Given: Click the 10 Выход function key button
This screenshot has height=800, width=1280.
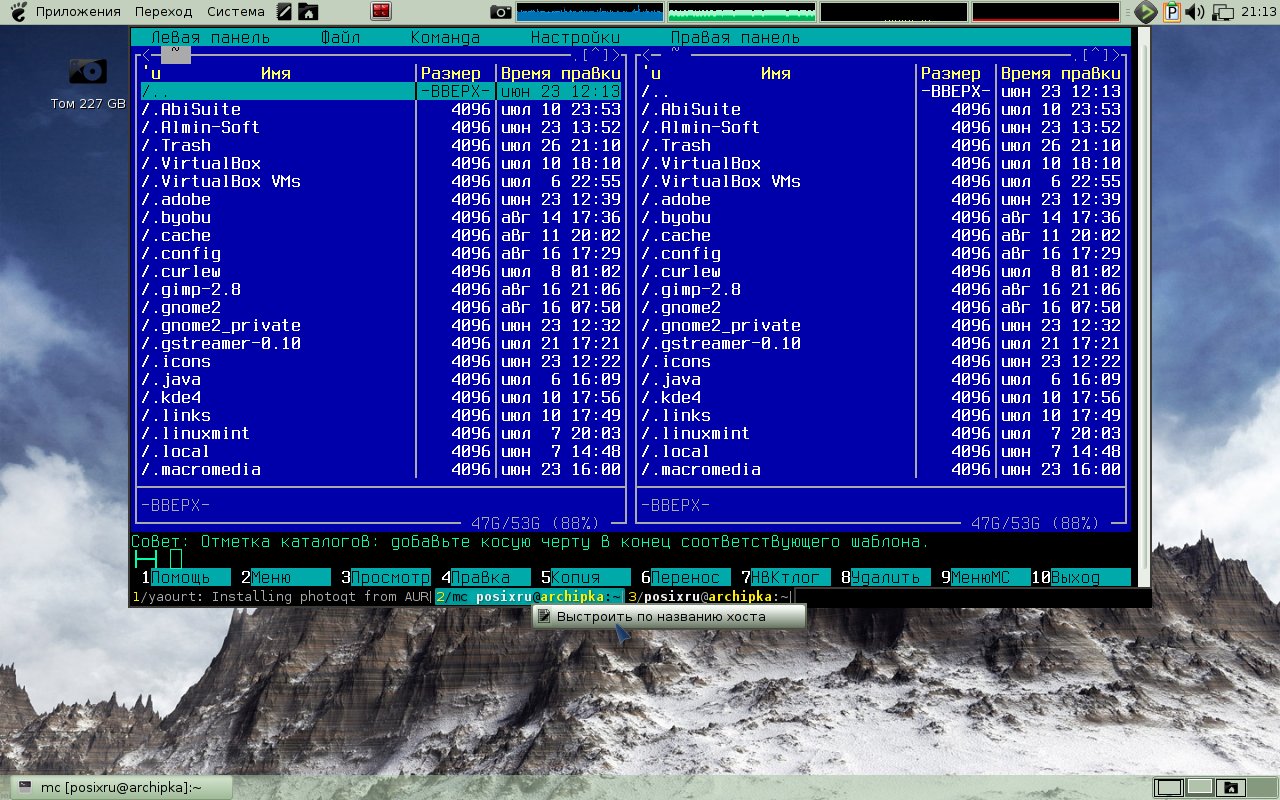Looking at the screenshot, I should pyautogui.click(x=1080, y=577).
